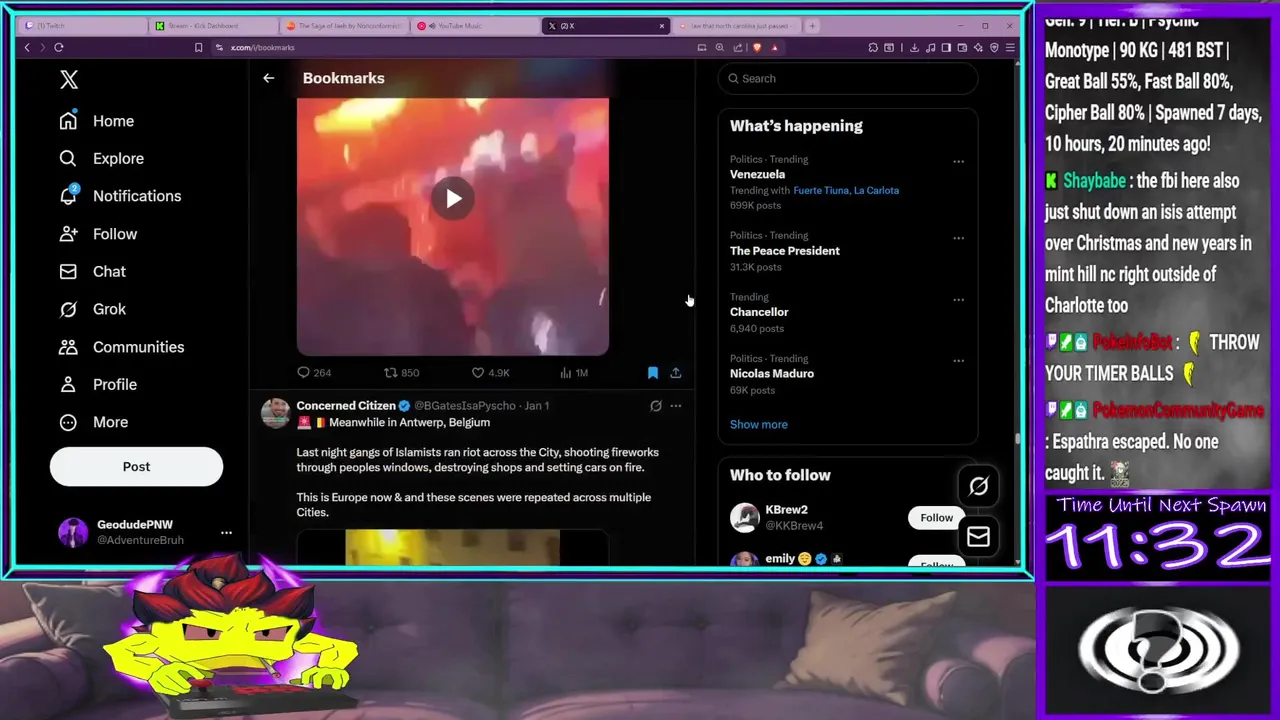1280x720 pixels.
Task: Open the Venezuela trending topic
Action: pyautogui.click(x=757, y=174)
